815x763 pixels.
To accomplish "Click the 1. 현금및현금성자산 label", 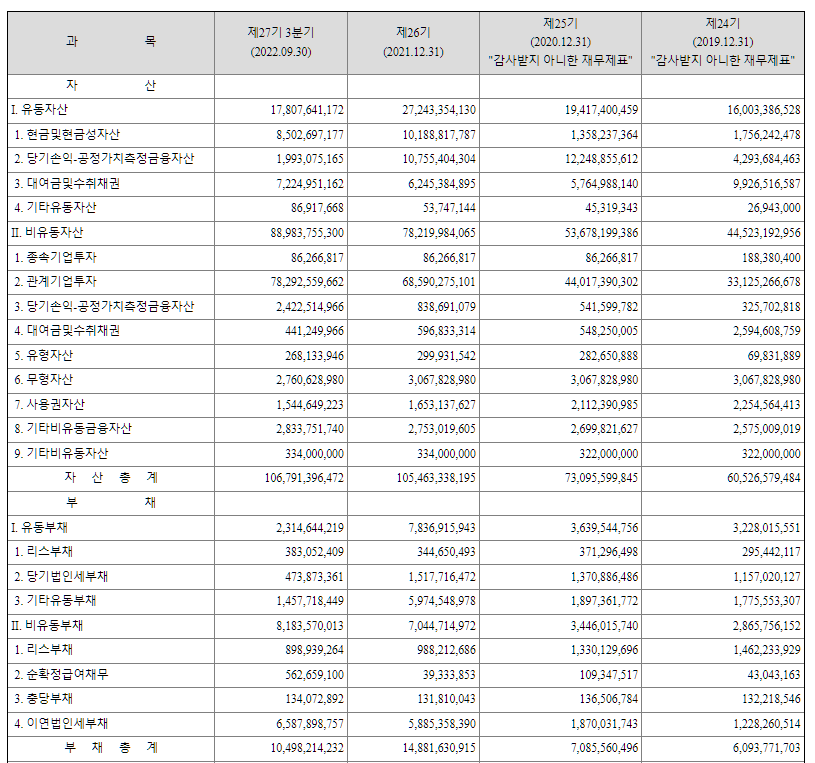I will click(67, 135).
